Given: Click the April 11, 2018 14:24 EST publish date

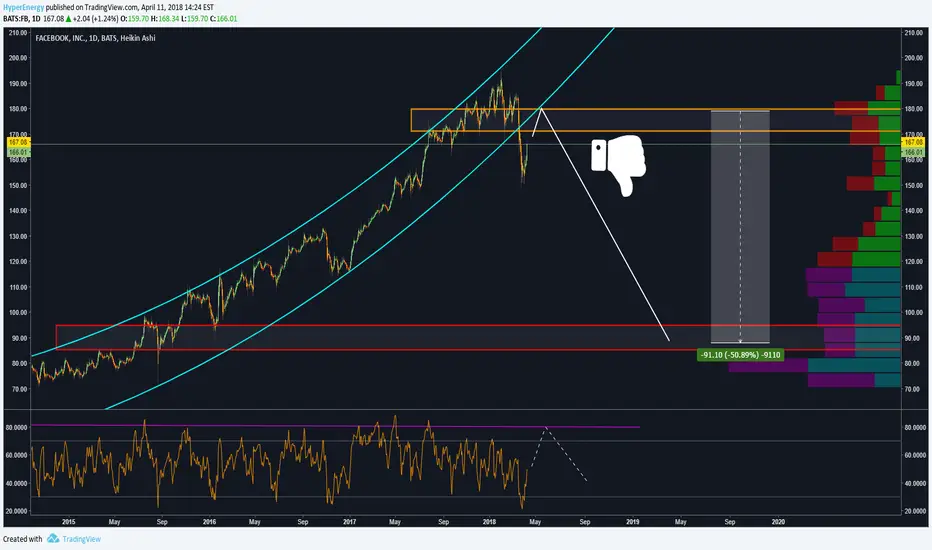Looking at the screenshot, I should point(177,8).
